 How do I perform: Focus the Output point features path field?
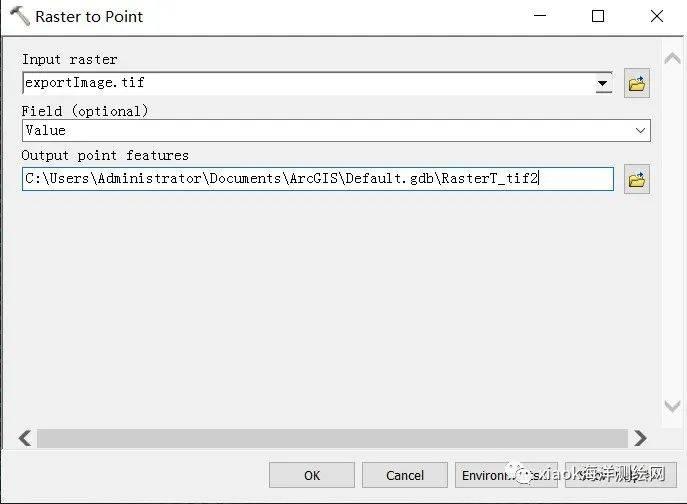click(x=317, y=179)
